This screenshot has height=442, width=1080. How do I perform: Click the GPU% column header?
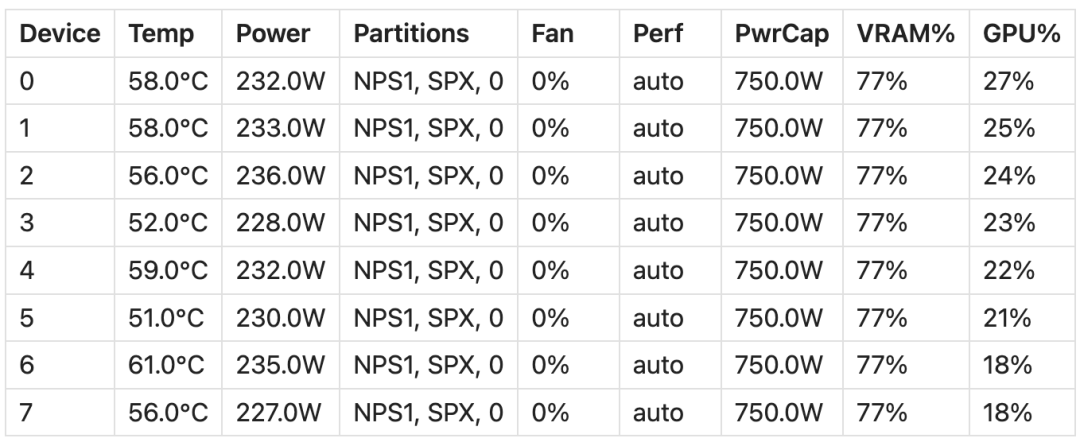[x=1021, y=33]
